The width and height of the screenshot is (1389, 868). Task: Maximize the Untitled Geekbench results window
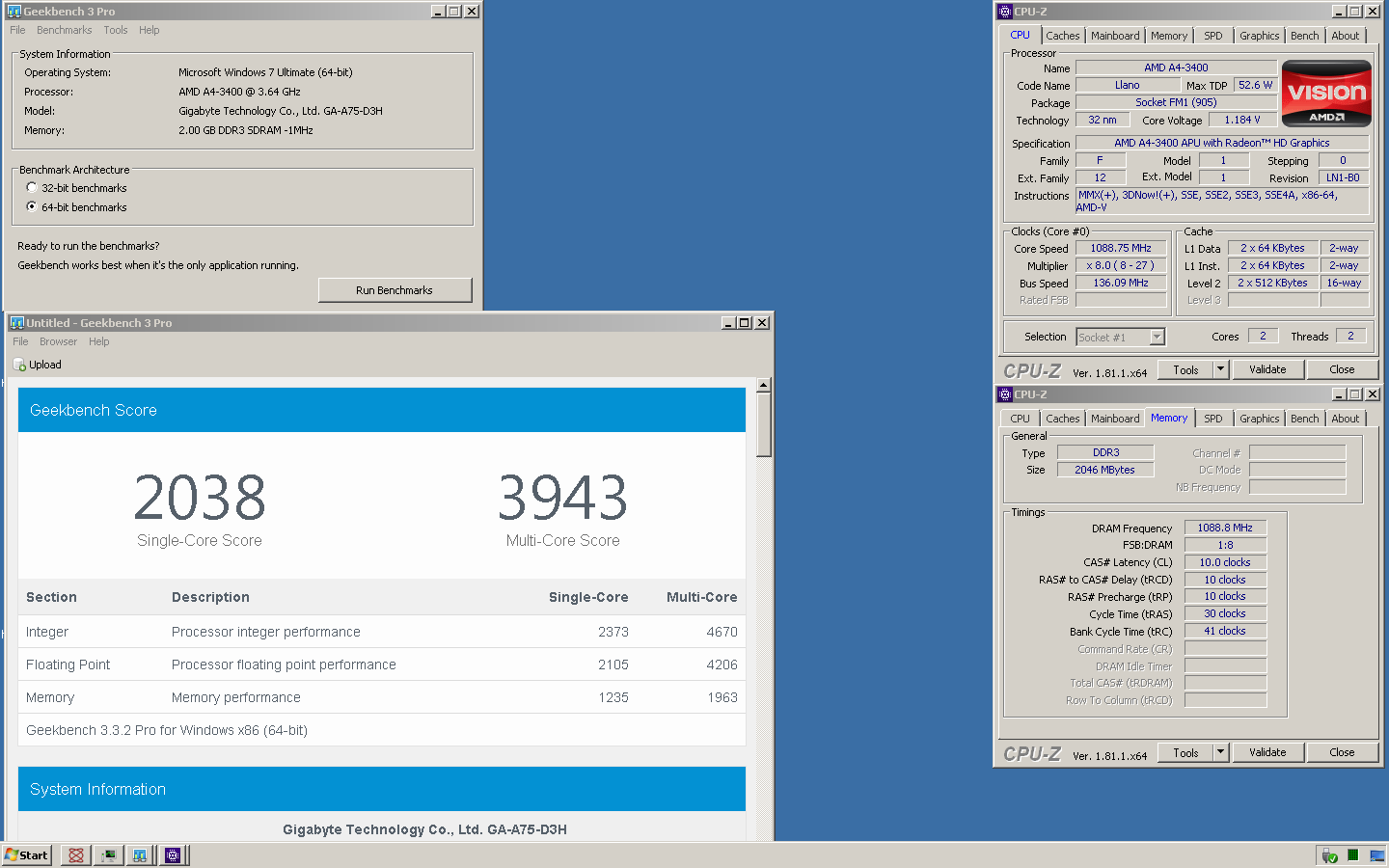pos(745,323)
